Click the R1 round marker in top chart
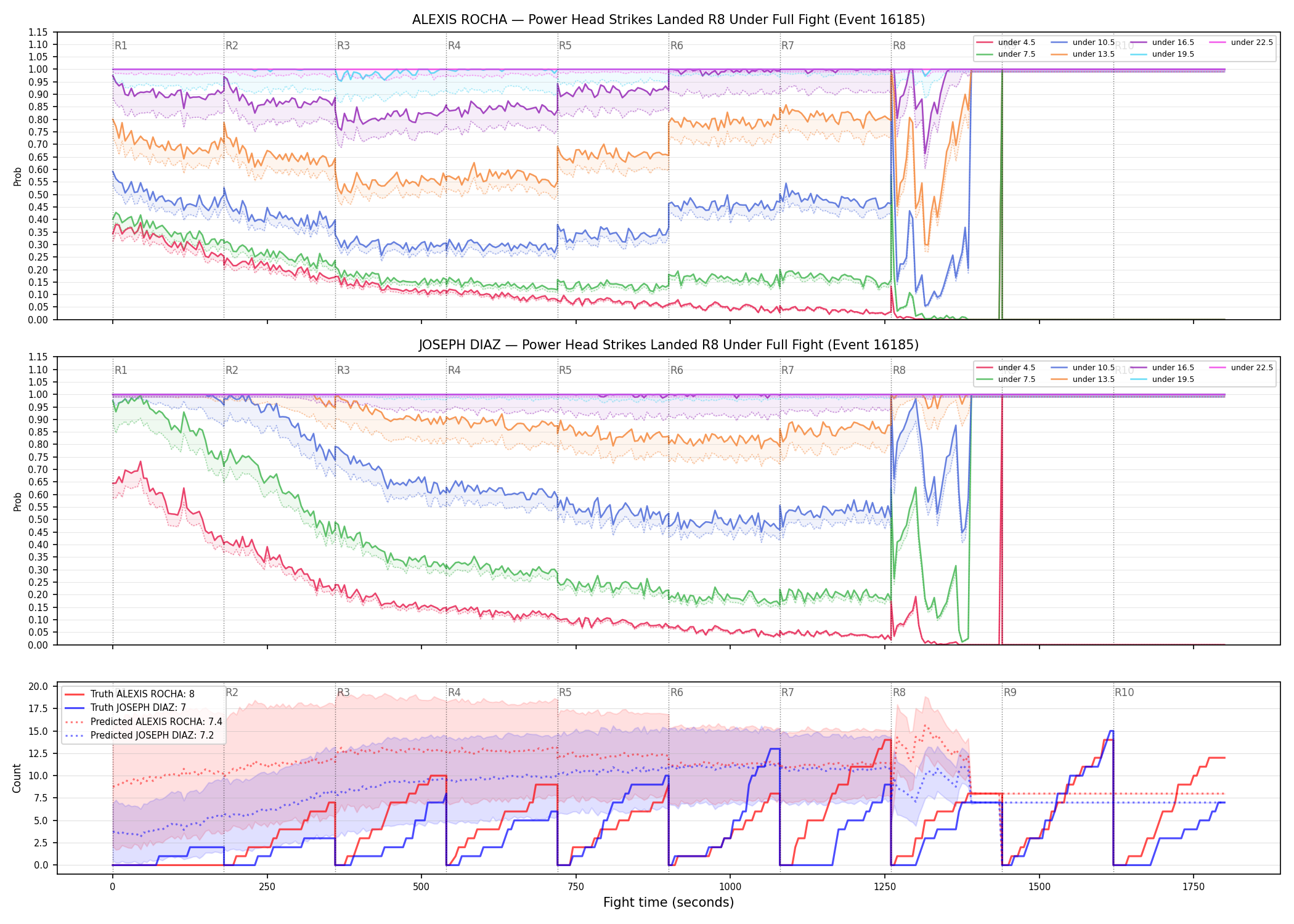Screen dimensions: 1294x924 pos(121,46)
